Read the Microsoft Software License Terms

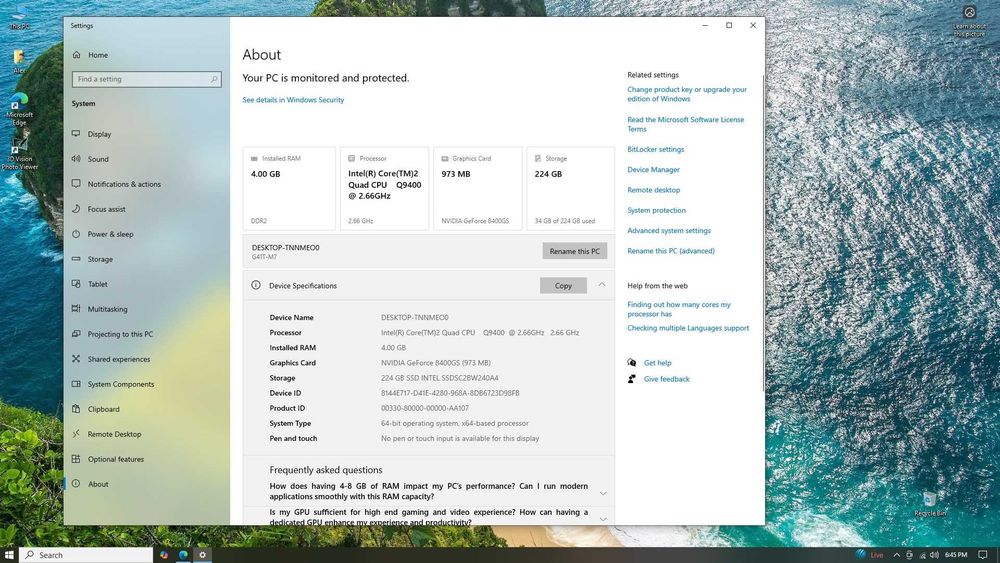tap(686, 124)
